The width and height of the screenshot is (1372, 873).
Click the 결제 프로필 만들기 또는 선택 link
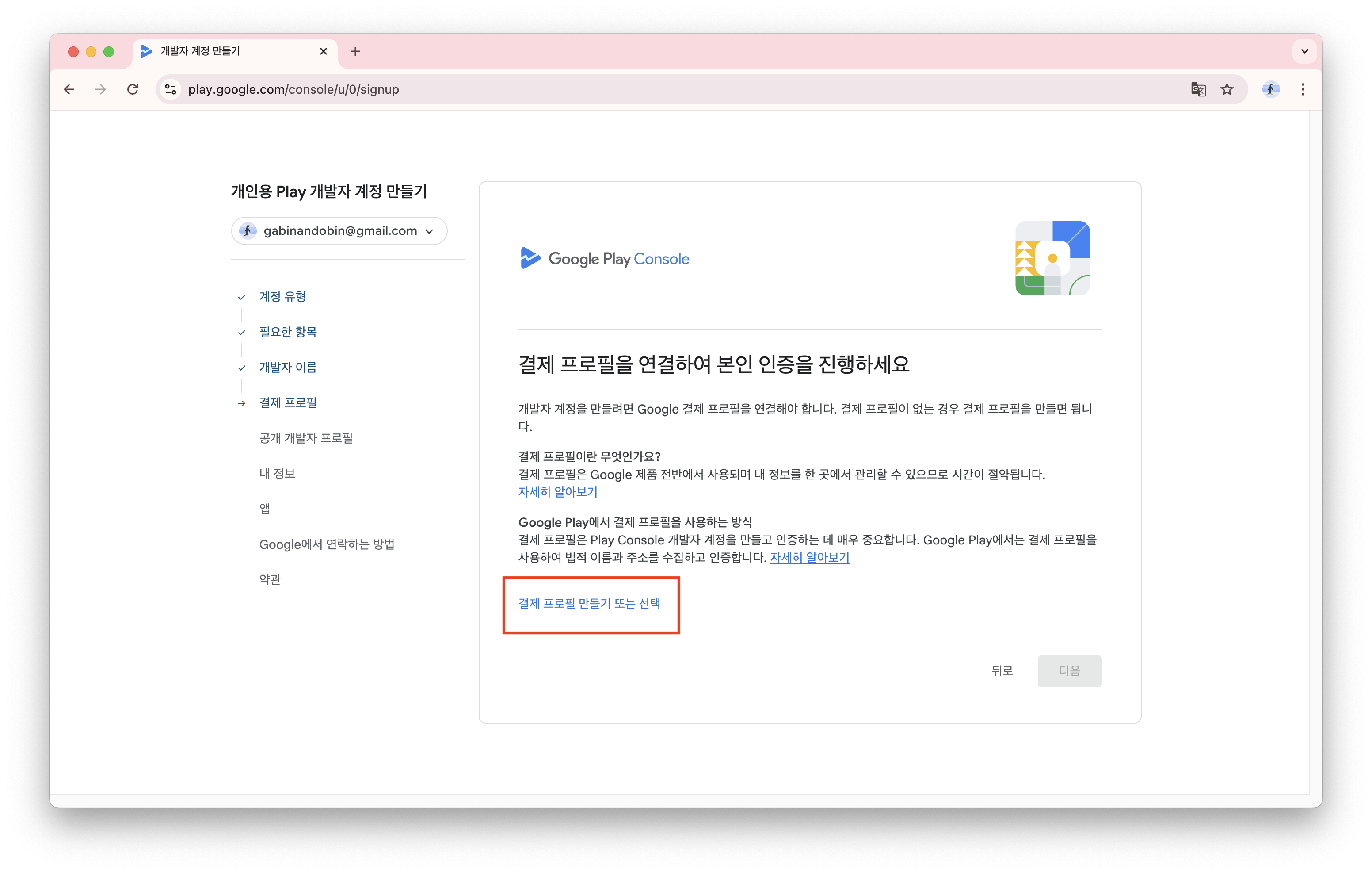tap(589, 604)
